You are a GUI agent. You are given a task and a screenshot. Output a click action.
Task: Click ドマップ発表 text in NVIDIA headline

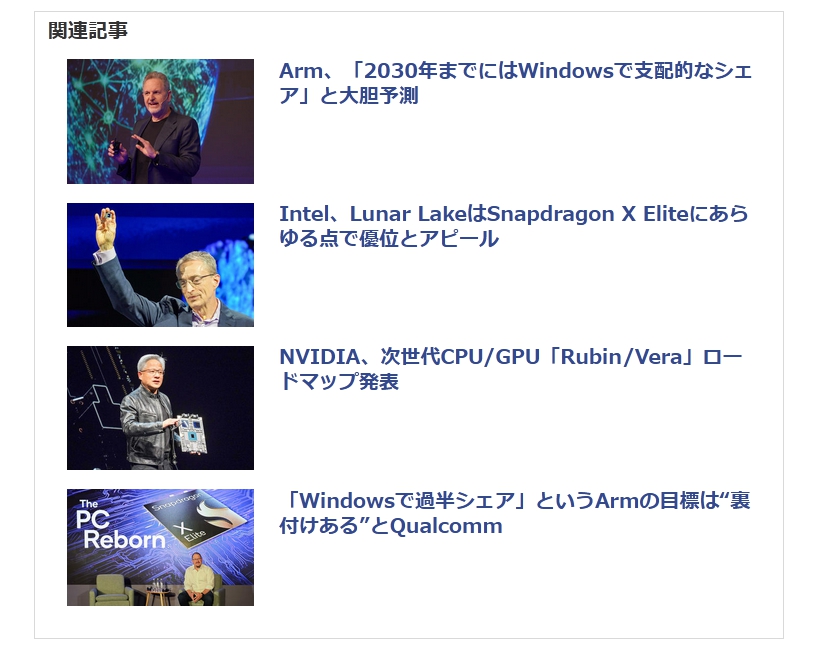pyautogui.click(x=339, y=382)
